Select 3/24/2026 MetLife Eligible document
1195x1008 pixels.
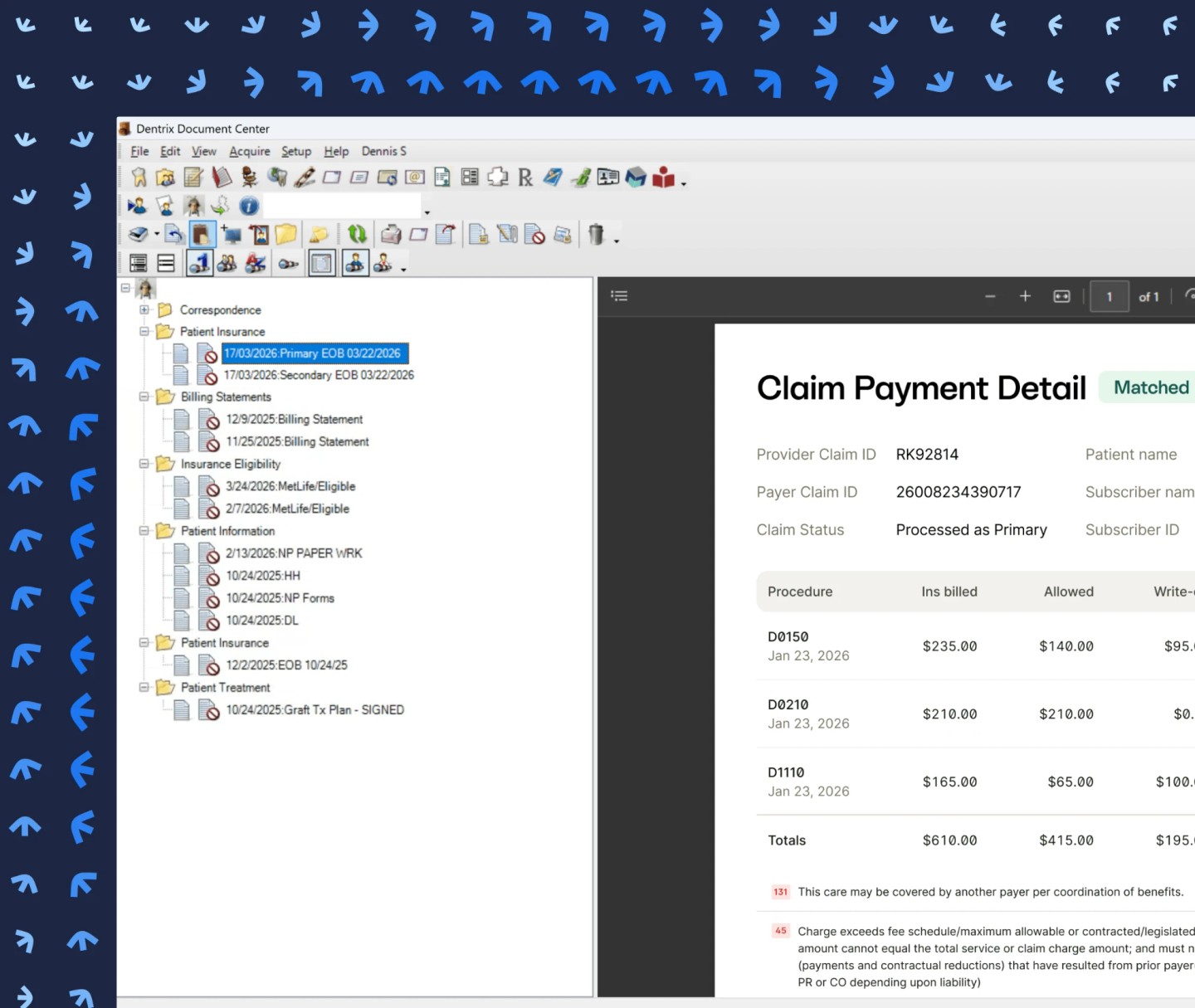[x=290, y=486]
